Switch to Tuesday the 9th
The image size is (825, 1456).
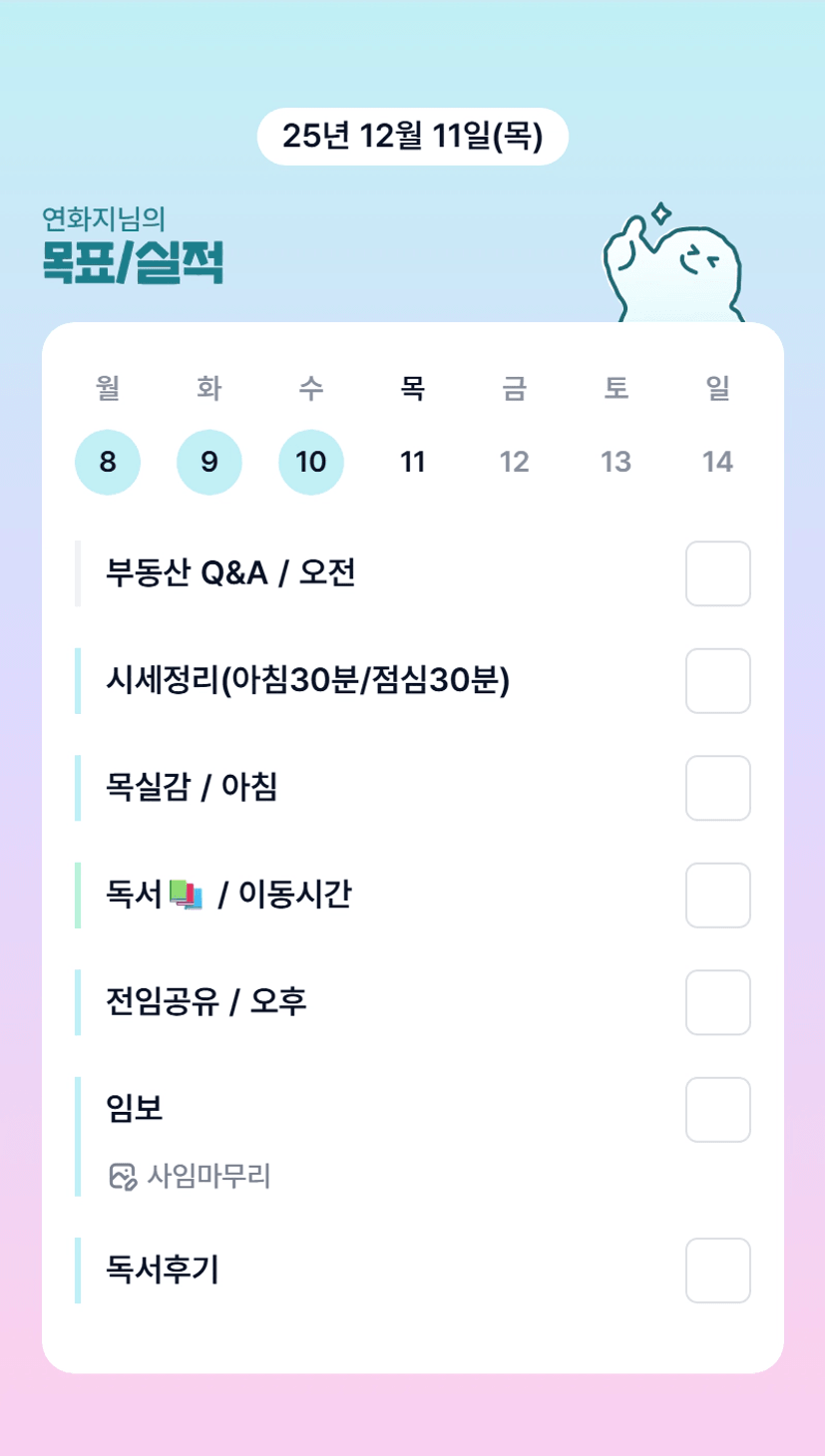click(x=209, y=462)
